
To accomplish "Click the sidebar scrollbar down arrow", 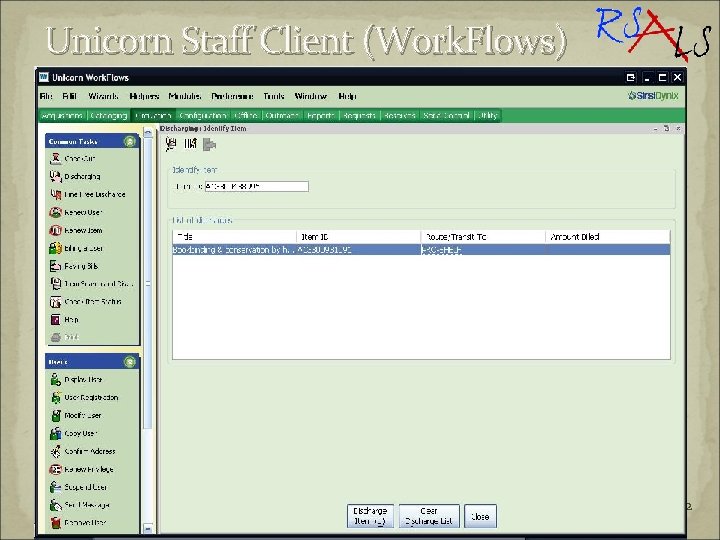I will click(x=148, y=528).
